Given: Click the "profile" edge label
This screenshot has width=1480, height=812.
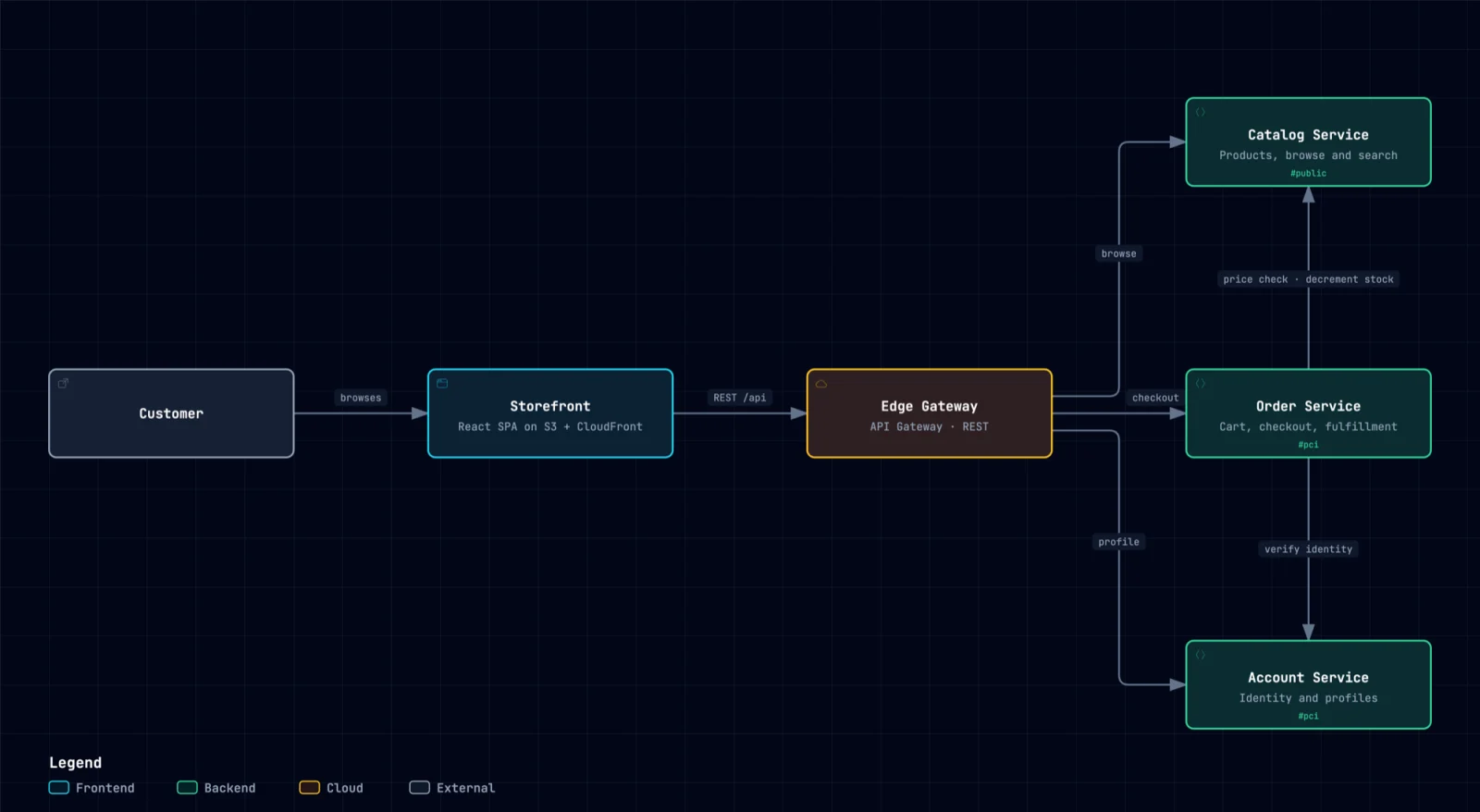Looking at the screenshot, I should pyautogui.click(x=1119, y=542).
